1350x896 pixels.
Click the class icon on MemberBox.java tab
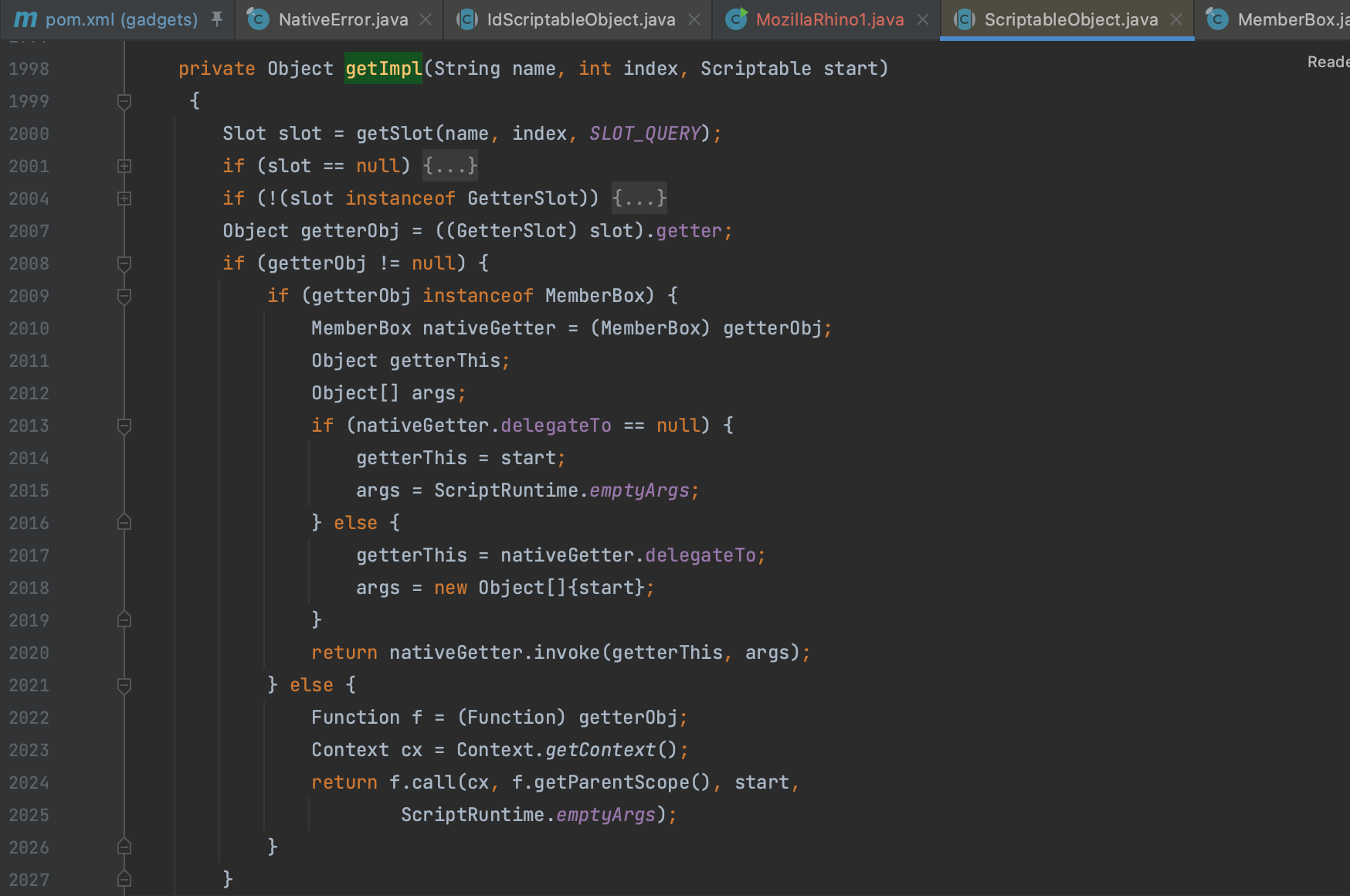pos(1217,19)
